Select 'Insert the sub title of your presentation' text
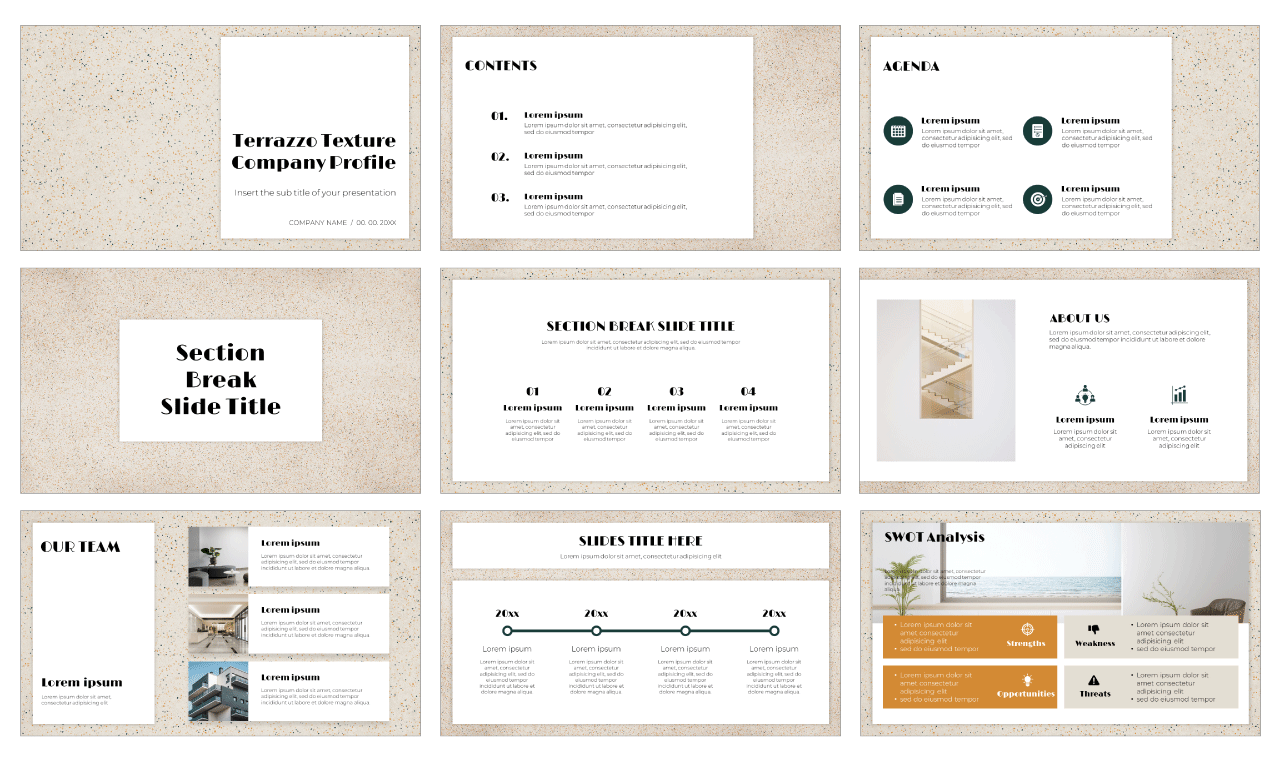The height and width of the screenshot is (760, 1280). (315, 192)
